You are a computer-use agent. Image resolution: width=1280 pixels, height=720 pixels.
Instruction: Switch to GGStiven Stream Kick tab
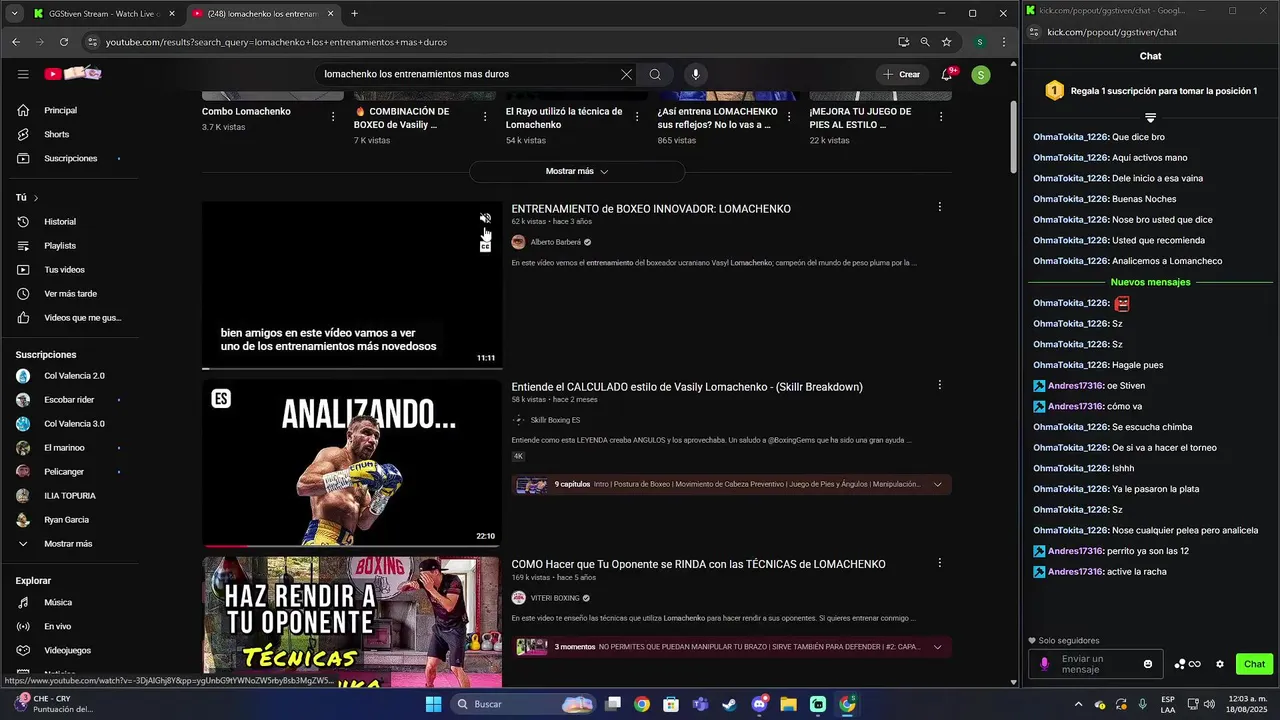point(104,13)
